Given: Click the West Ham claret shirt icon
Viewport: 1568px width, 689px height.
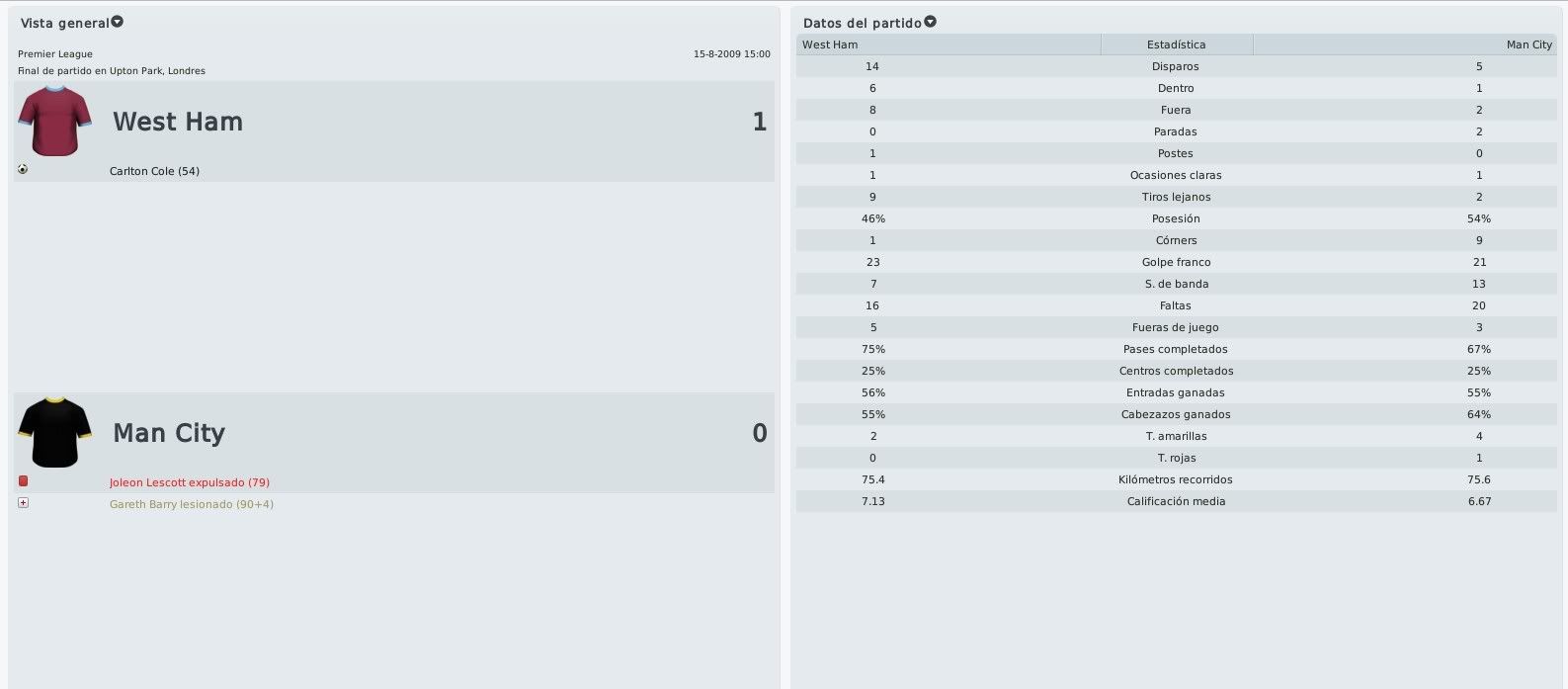Looking at the screenshot, I should 54,121.
